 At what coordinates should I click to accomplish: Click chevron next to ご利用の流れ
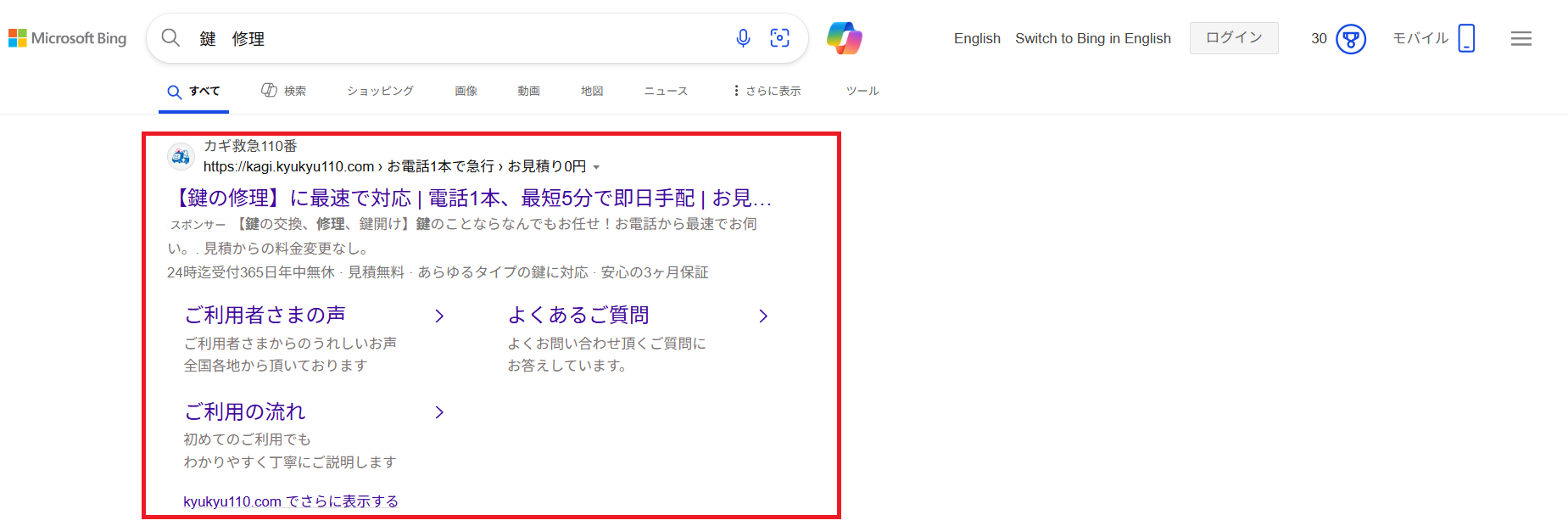439,412
